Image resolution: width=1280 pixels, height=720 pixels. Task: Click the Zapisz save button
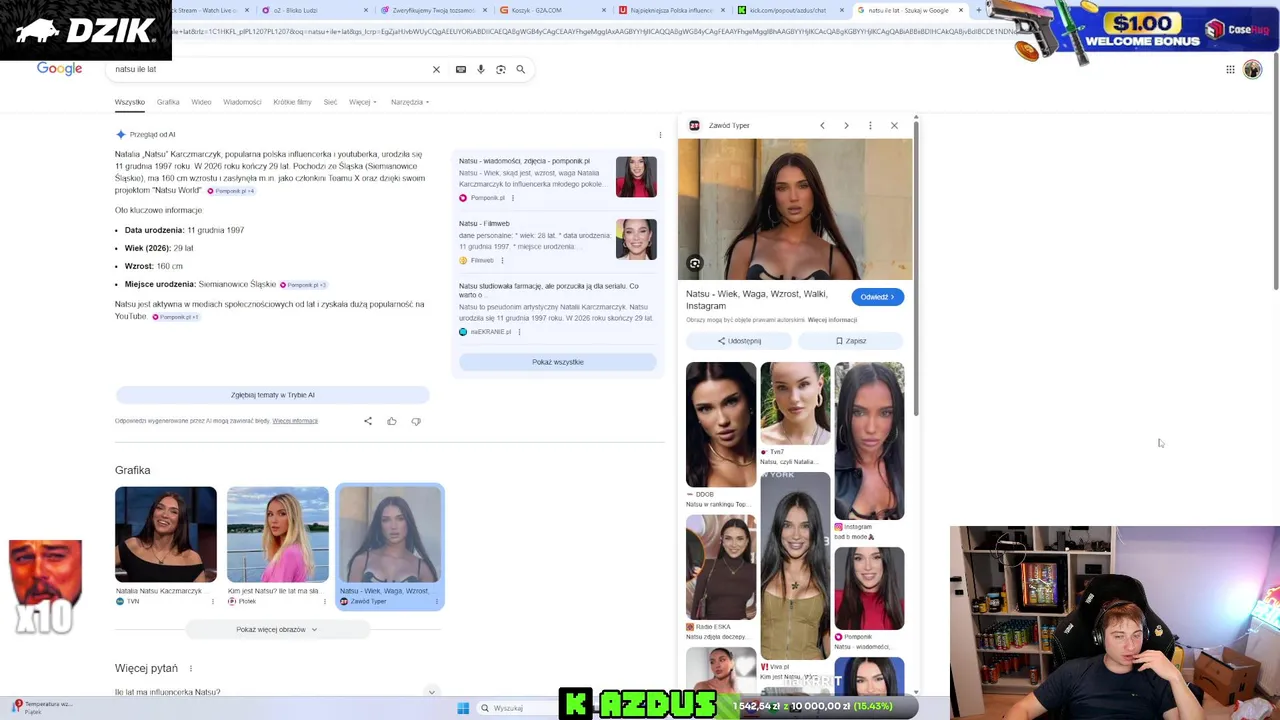pos(851,341)
